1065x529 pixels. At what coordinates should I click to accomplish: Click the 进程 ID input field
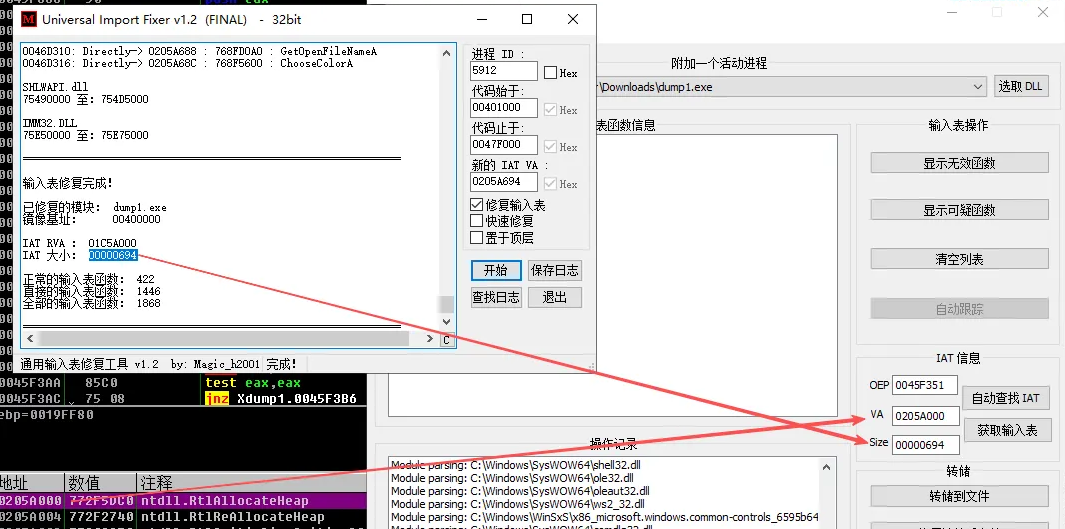(x=503, y=71)
